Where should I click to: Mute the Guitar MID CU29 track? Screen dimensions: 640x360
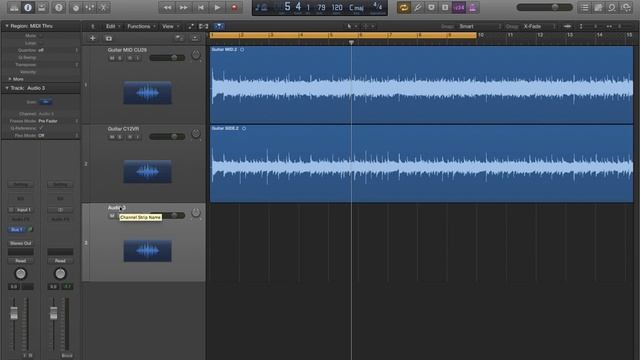[x=112, y=58]
